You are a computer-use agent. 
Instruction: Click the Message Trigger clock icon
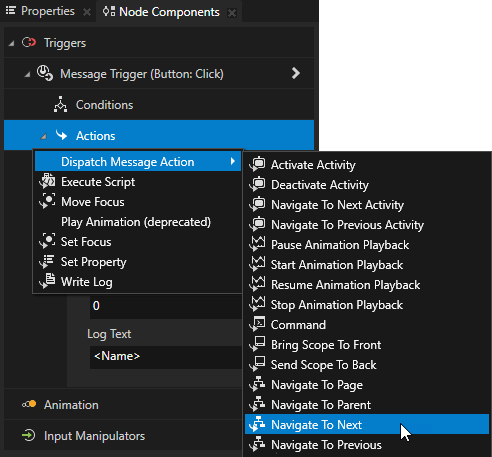(x=45, y=73)
